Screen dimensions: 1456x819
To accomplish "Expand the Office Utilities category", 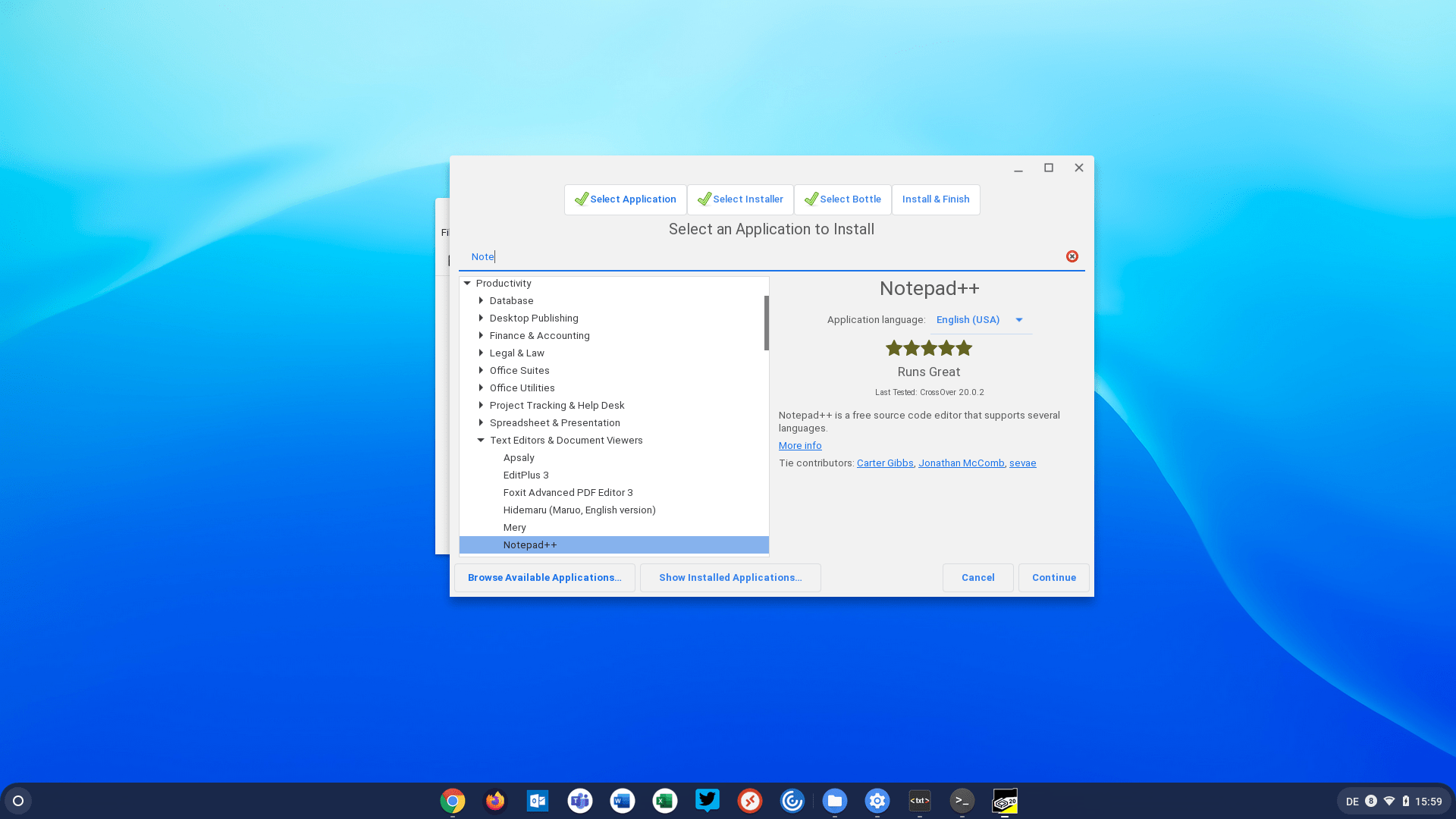I will tap(481, 388).
